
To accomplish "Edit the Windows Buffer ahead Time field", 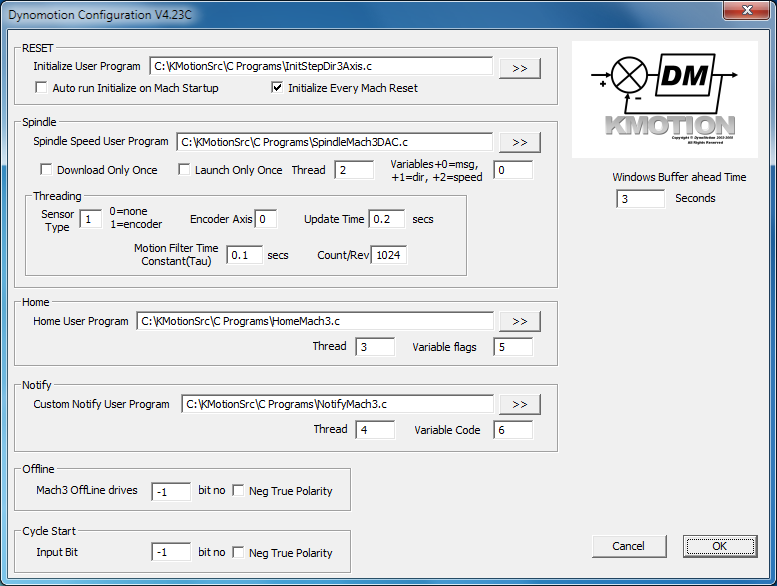I will [x=640, y=199].
